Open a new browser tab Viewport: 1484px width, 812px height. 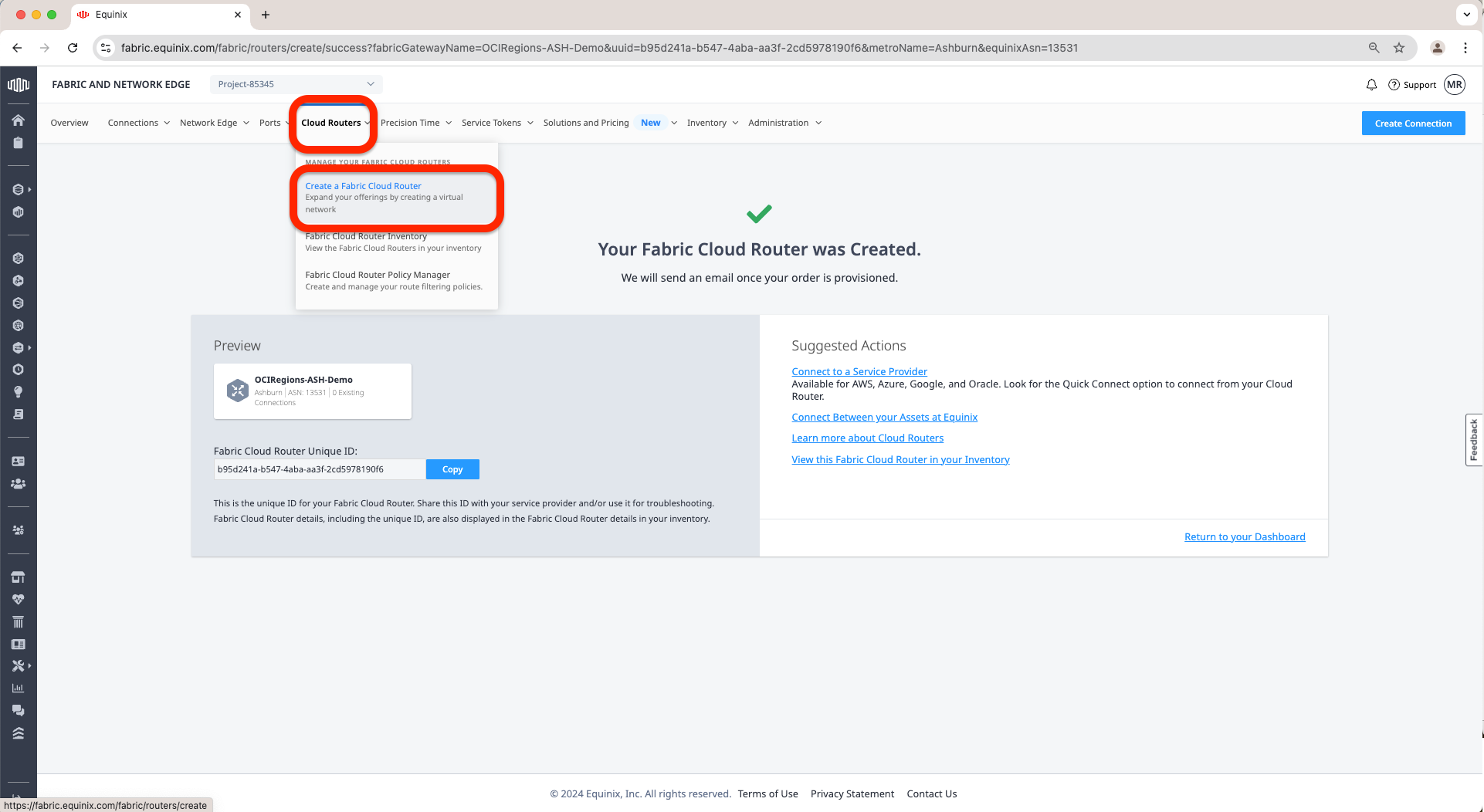click(266, 15)
